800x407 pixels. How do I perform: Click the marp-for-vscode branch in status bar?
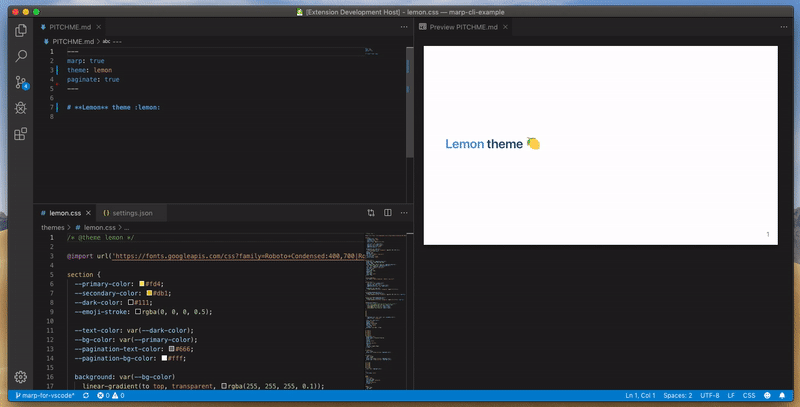click(x=45, y=397)
